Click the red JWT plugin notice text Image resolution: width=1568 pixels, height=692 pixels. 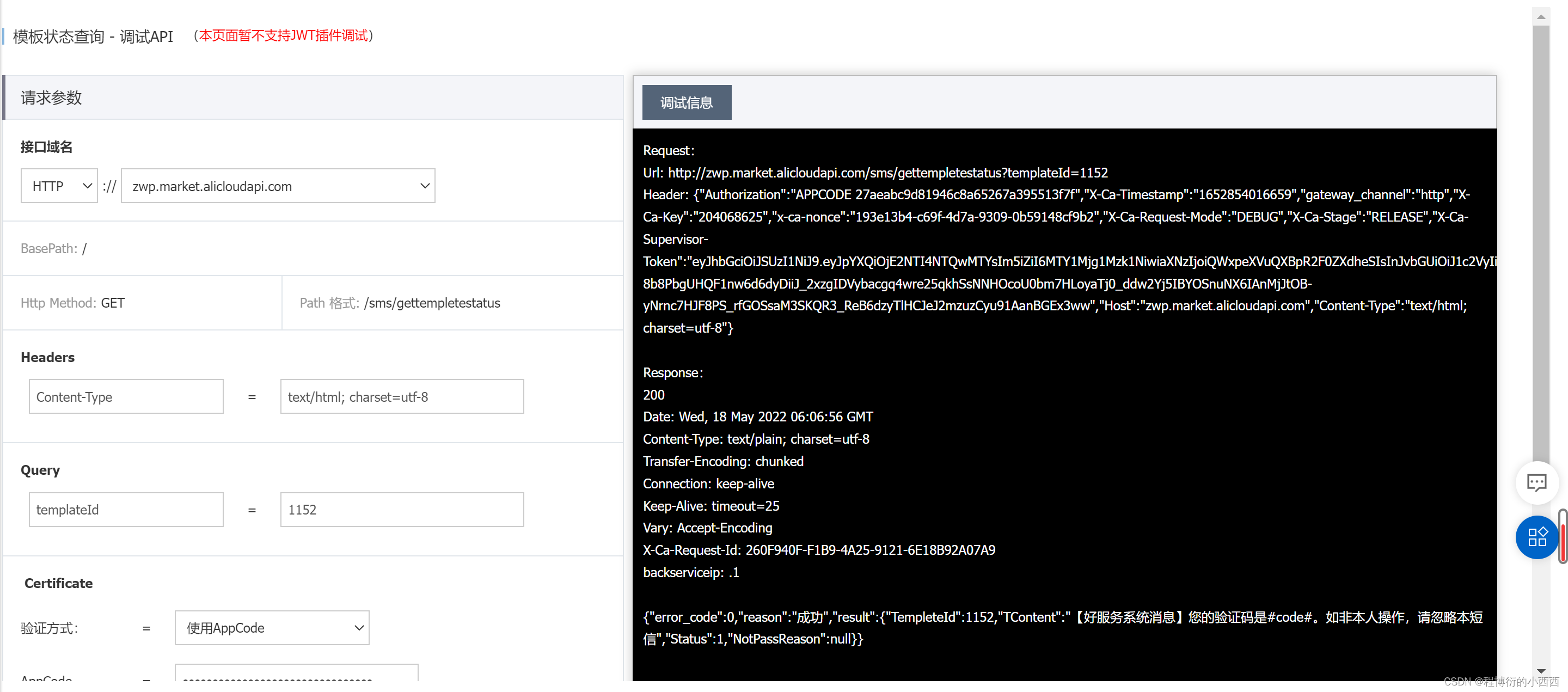coord(283,35)
